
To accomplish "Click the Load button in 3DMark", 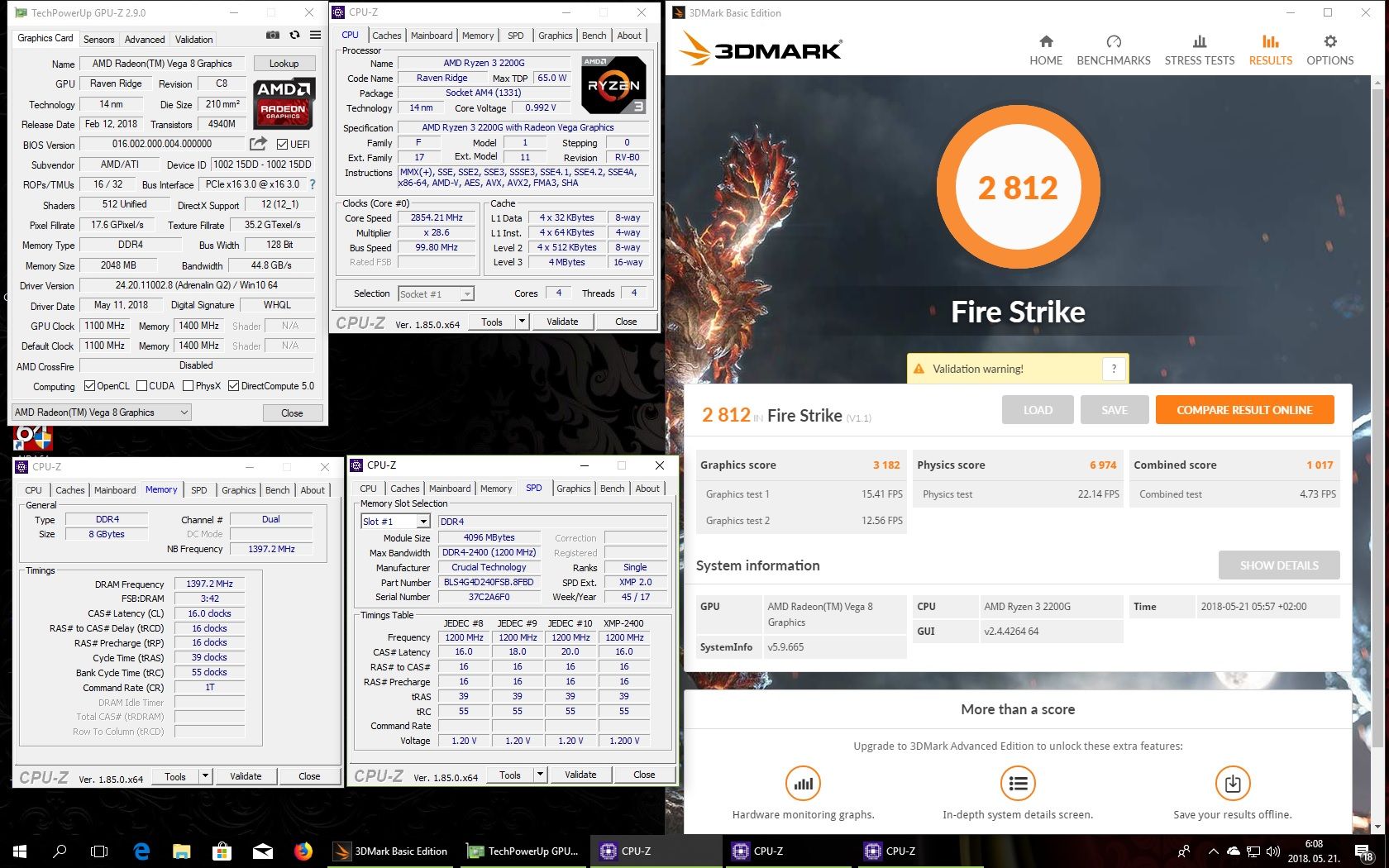I will [1038, 410].
